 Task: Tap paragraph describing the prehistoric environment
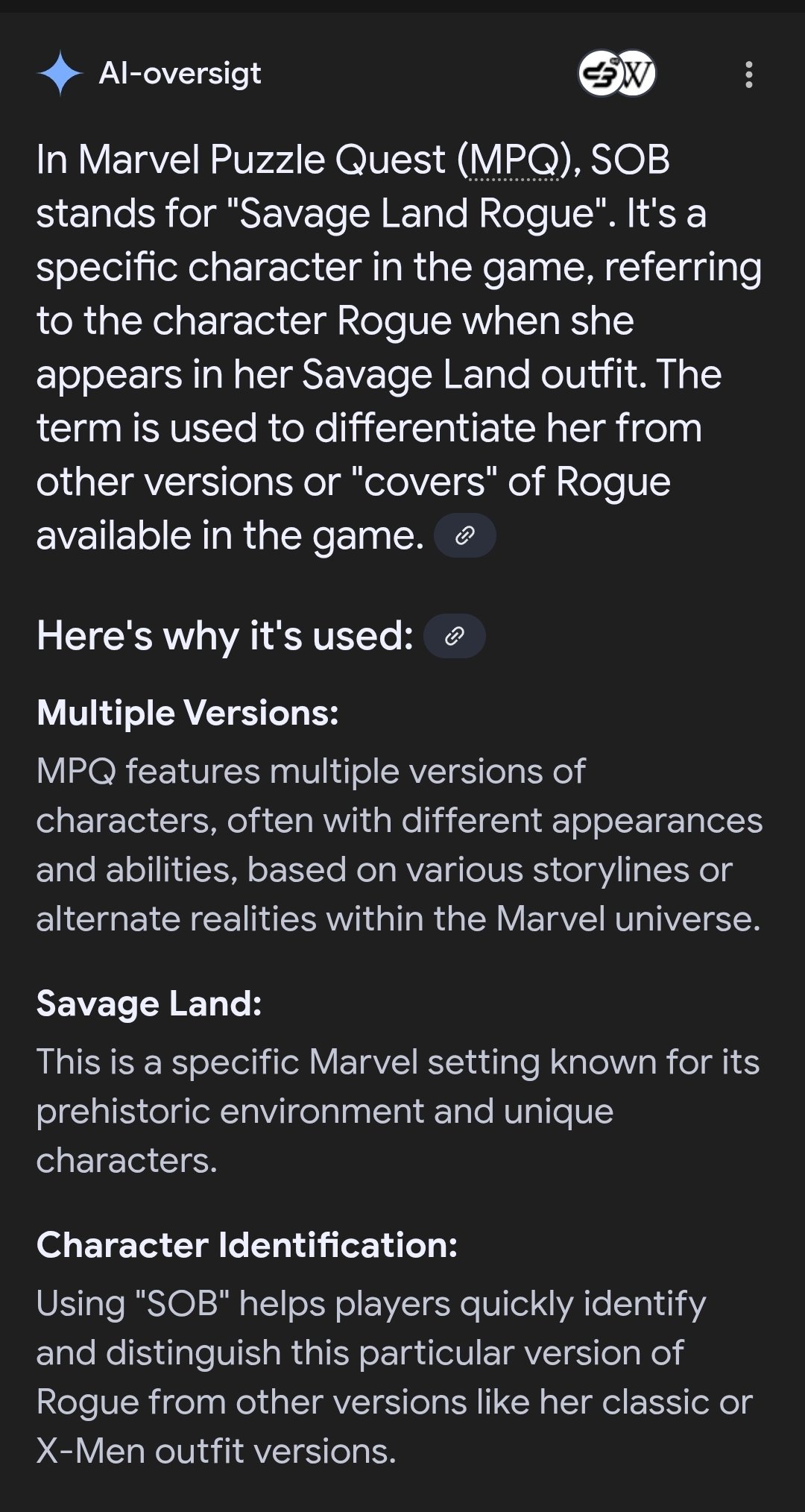(x=397, y=1111)
